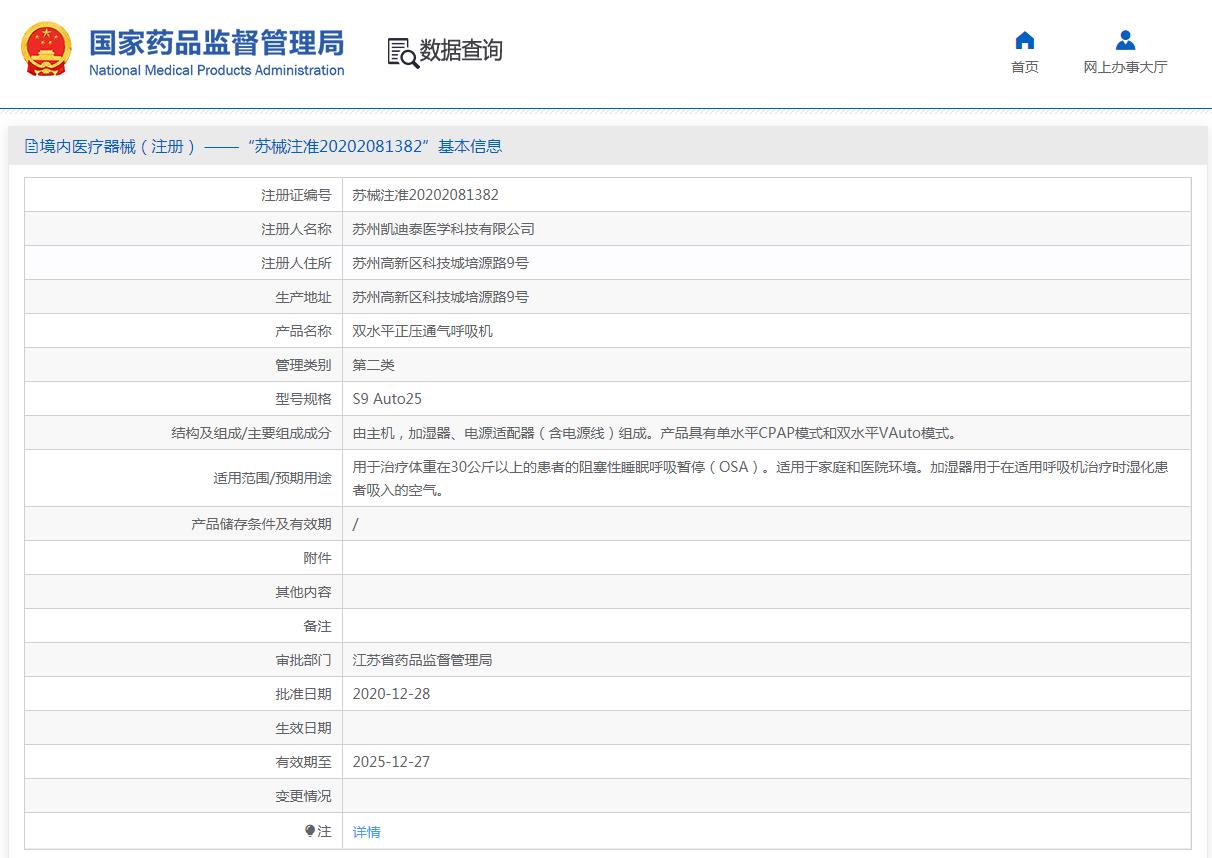Click the intended use text about OSA
The image size is (1212, 858).
[760, 478]
